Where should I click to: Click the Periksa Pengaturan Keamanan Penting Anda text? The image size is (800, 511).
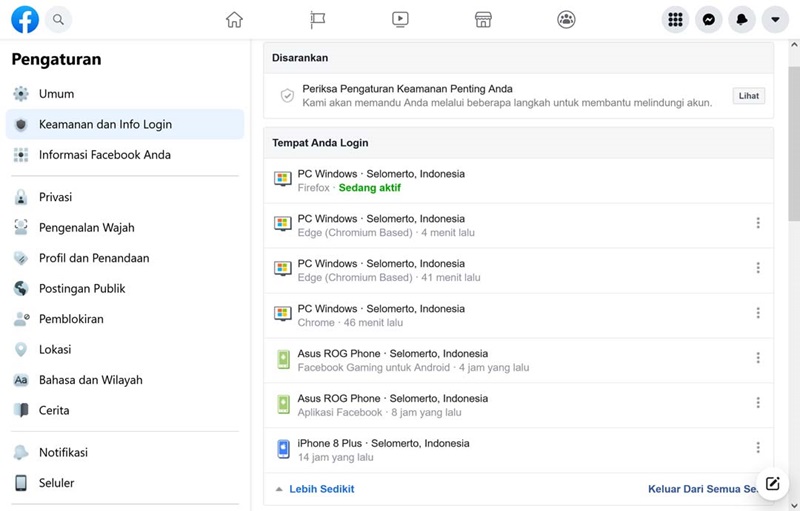(407, 89)
